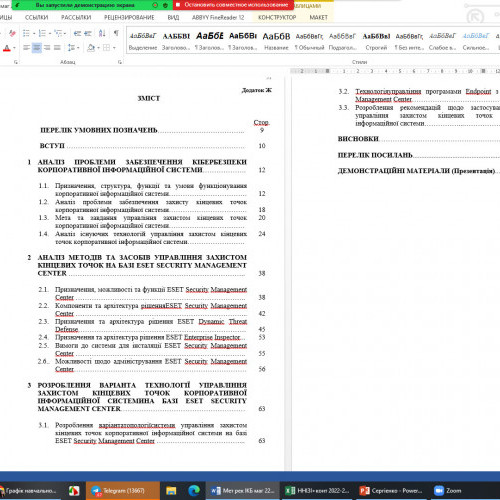Decrease the paragraph indent
500x500 pixels.
[x=77, y=33]
